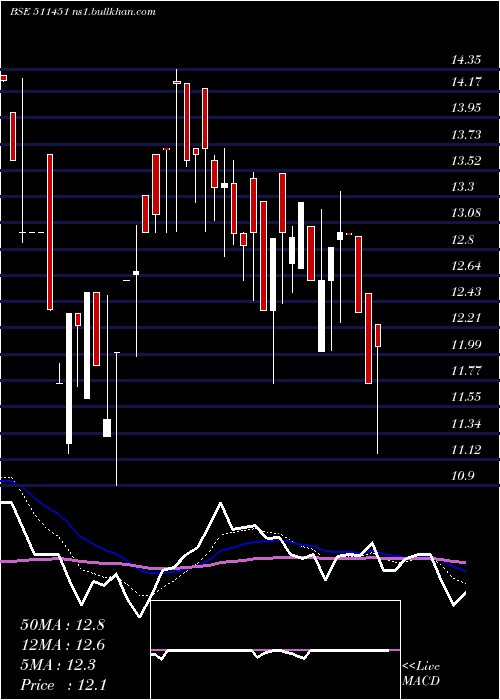Click the 5MA : 12.3 readout

58,665
